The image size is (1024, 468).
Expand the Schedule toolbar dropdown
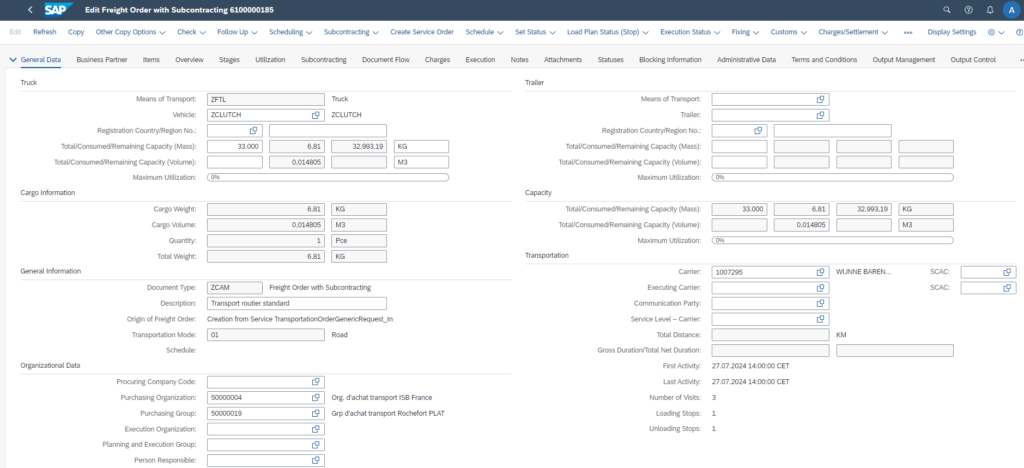pyautogui.click(x=485, y=32)
